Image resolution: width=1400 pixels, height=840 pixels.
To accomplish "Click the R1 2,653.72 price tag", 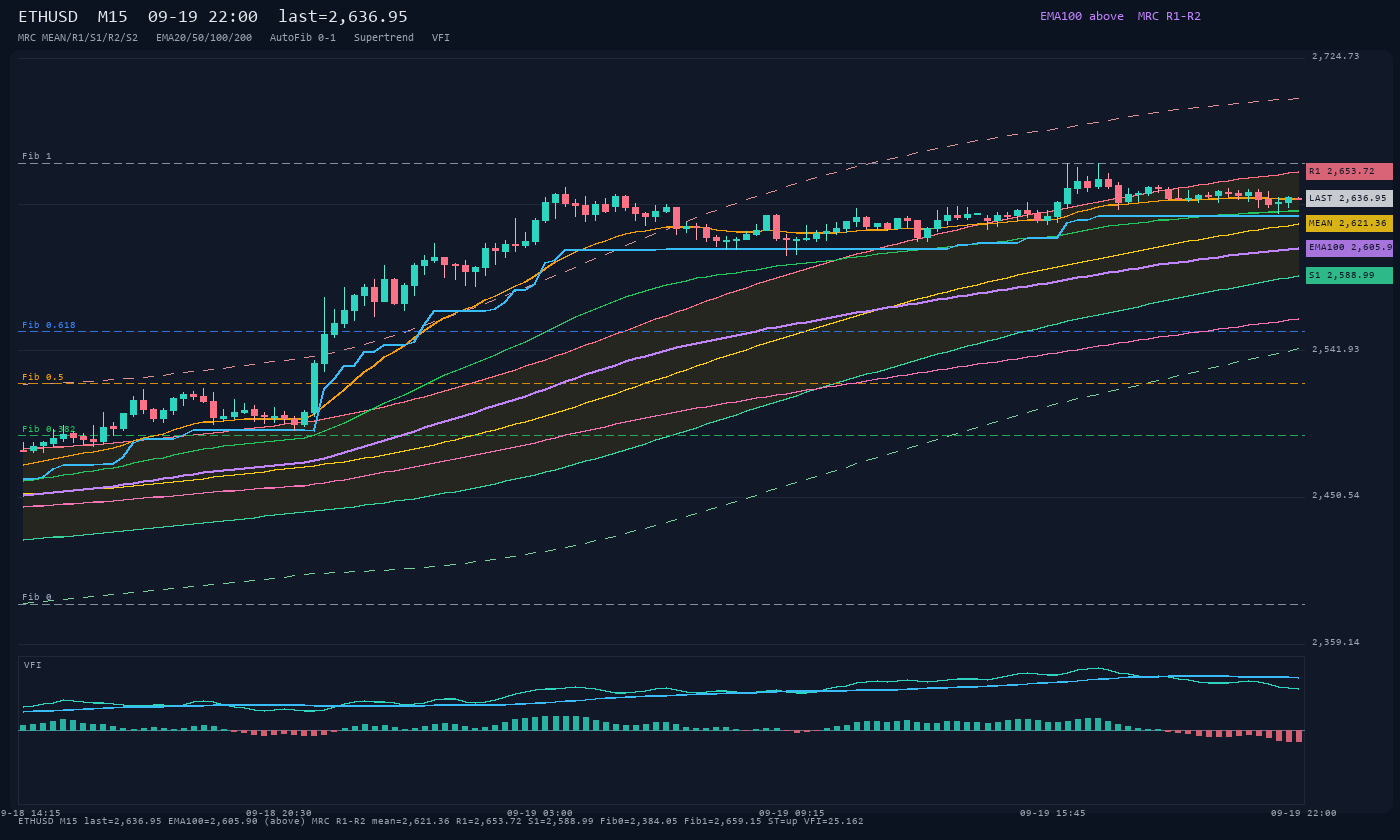I will click(1349, 171).
